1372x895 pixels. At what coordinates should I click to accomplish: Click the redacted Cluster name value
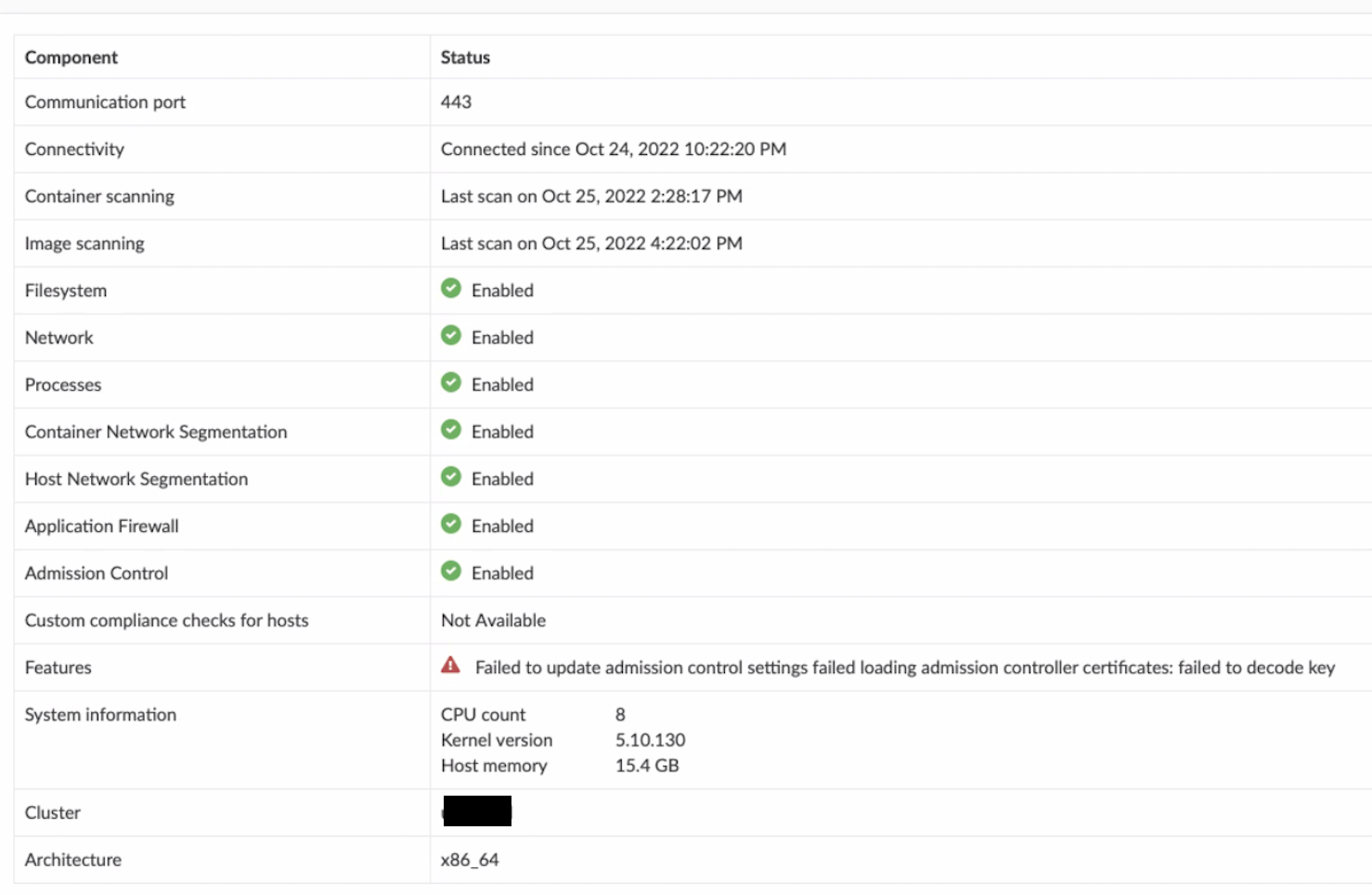[x=477, y=811]
